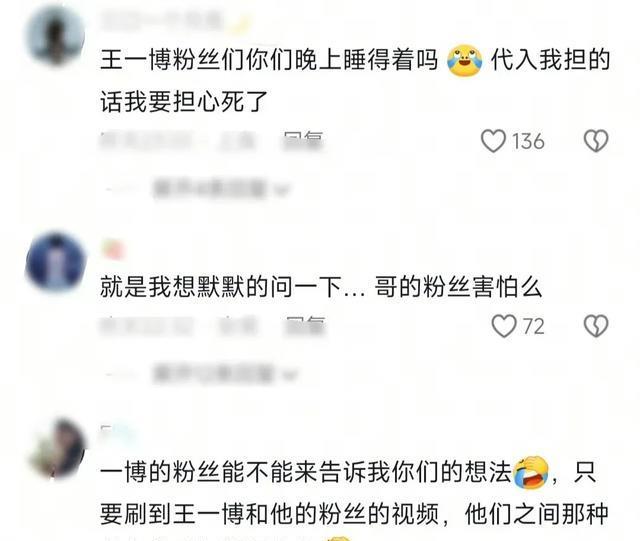Open the third commenter's username
This screenshot has width=640, height=541.
click(x=118, y=432)
